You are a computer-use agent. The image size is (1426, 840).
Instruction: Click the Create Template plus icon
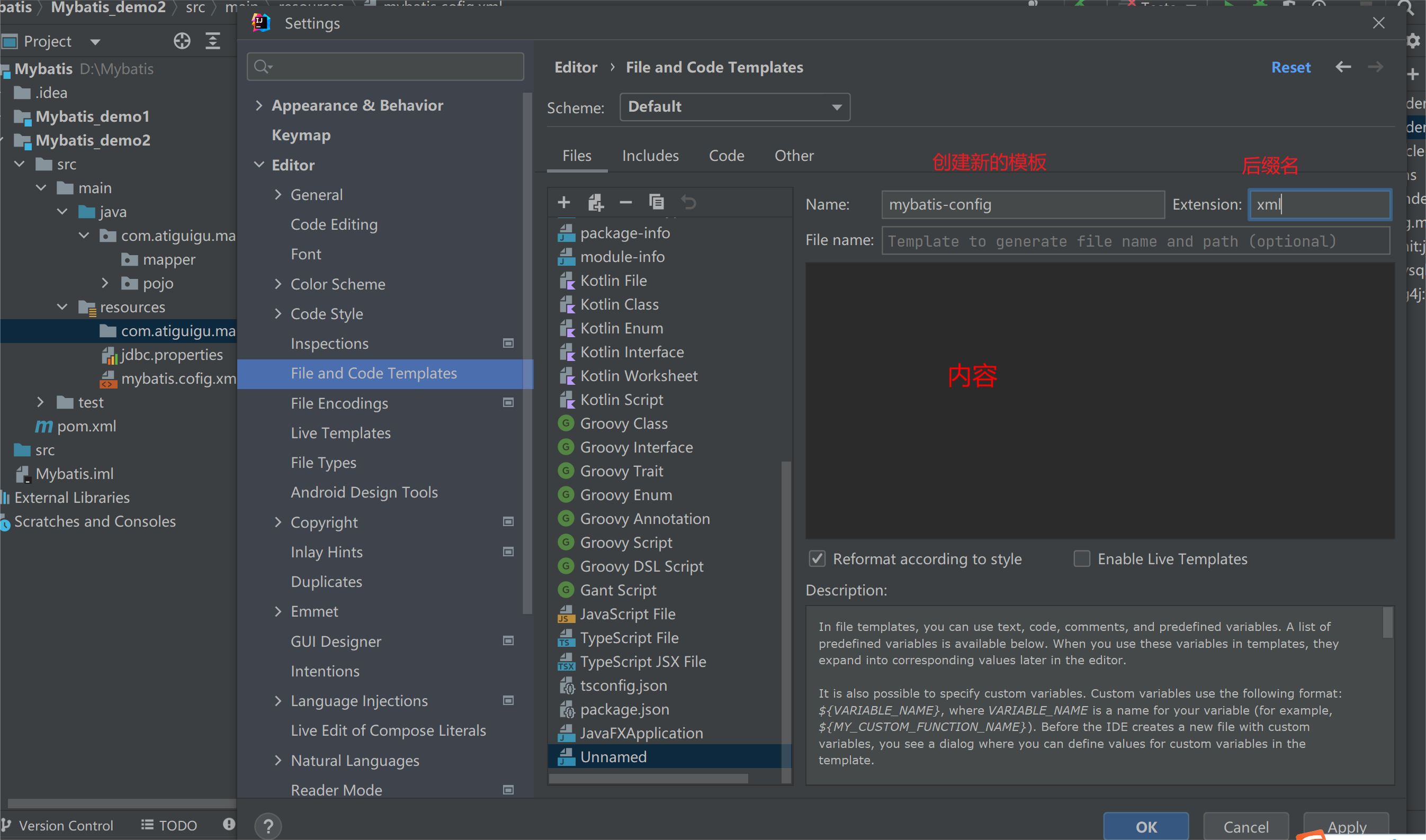563,202
